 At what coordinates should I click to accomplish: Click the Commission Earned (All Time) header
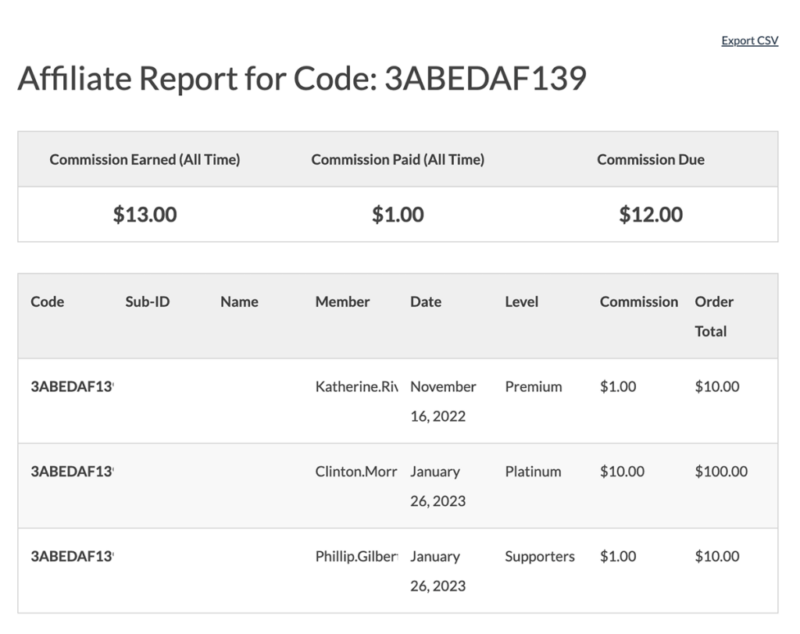pos(145,160)
